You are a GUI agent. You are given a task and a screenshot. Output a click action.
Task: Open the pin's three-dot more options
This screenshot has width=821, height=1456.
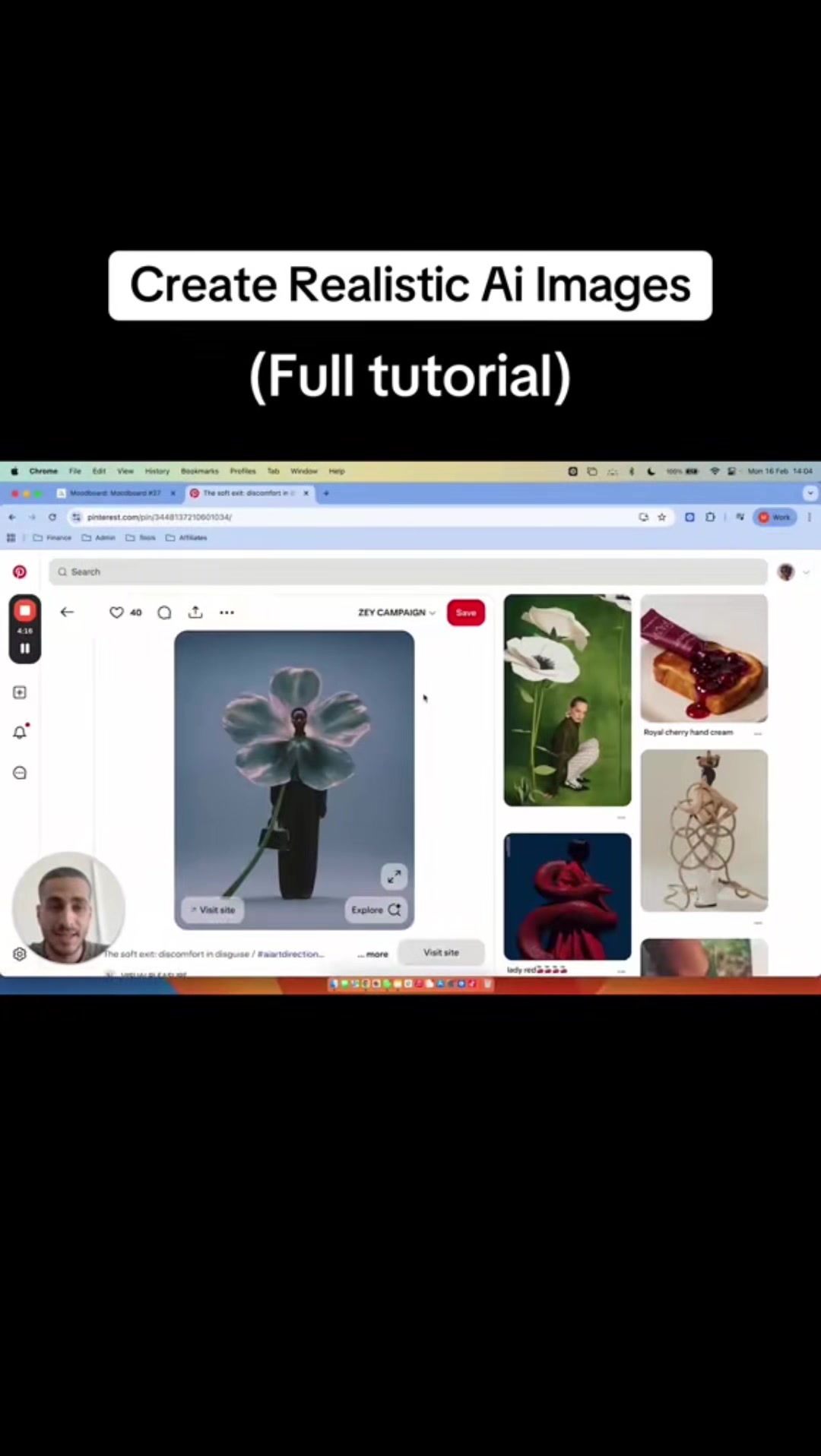click(227, 612)
